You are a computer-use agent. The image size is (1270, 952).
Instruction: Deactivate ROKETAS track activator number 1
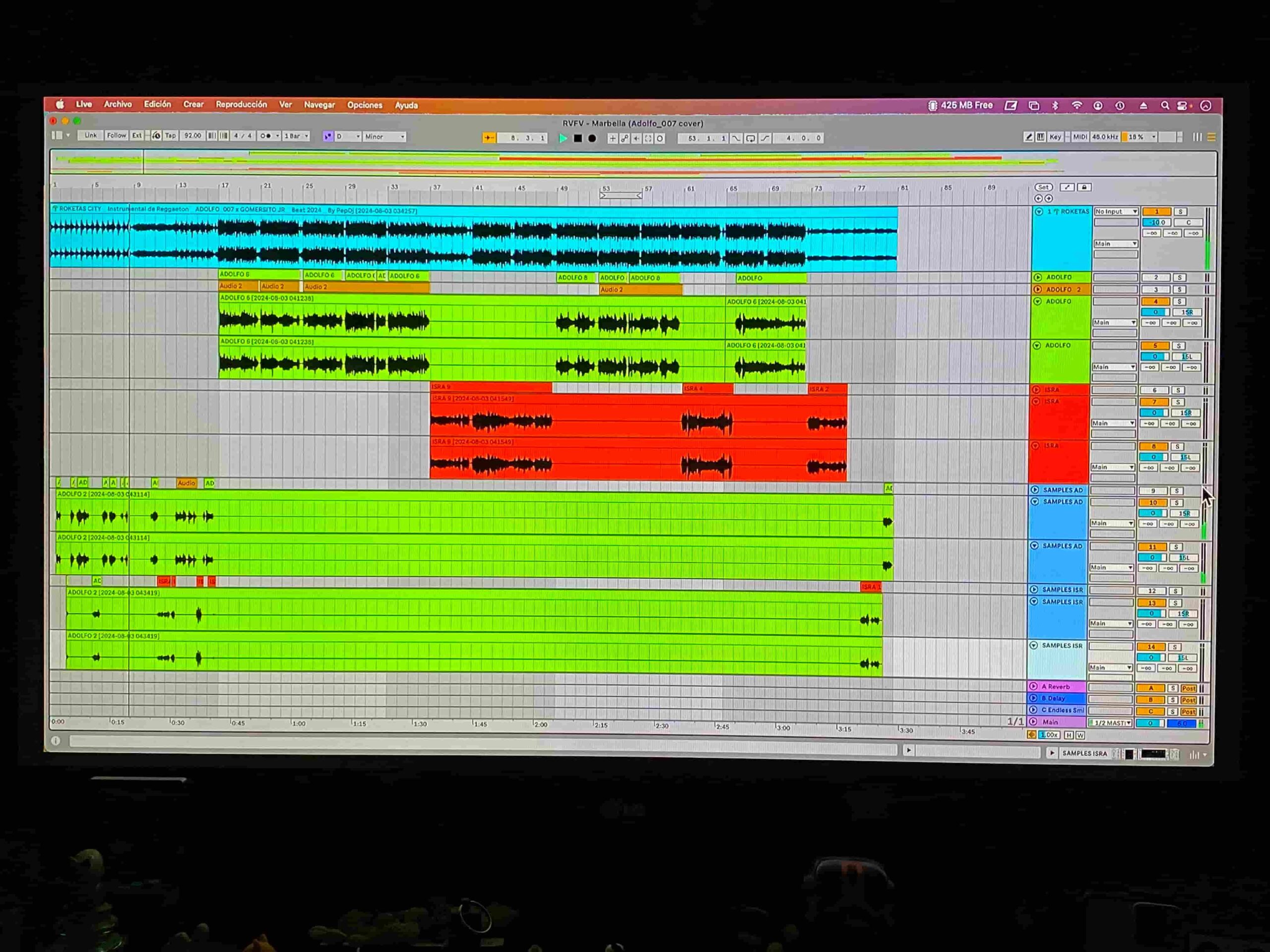[x=1156, y=212]
